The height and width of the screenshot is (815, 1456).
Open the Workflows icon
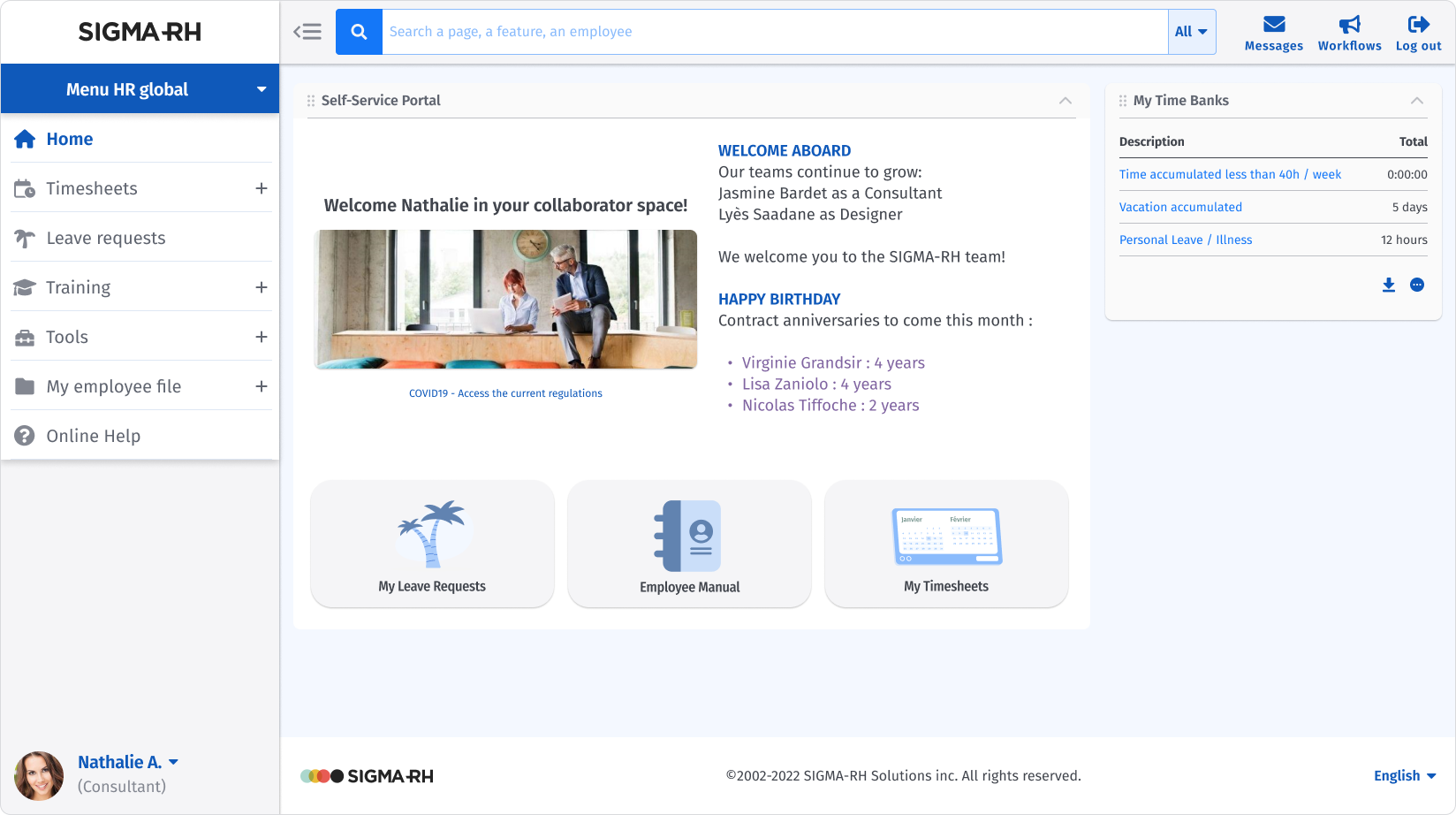coord(1349,26)
